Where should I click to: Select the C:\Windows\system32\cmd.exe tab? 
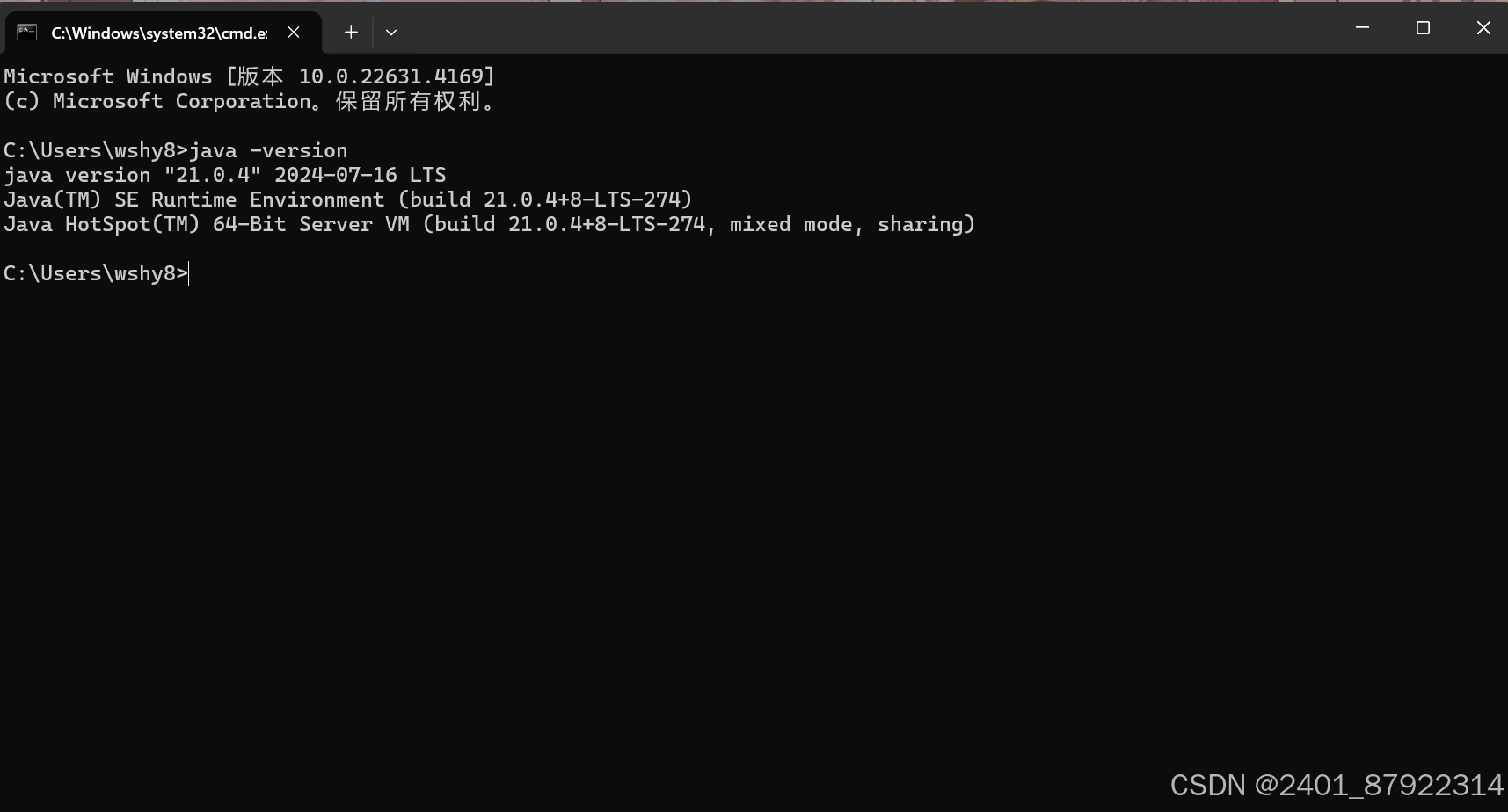[158, 33]
